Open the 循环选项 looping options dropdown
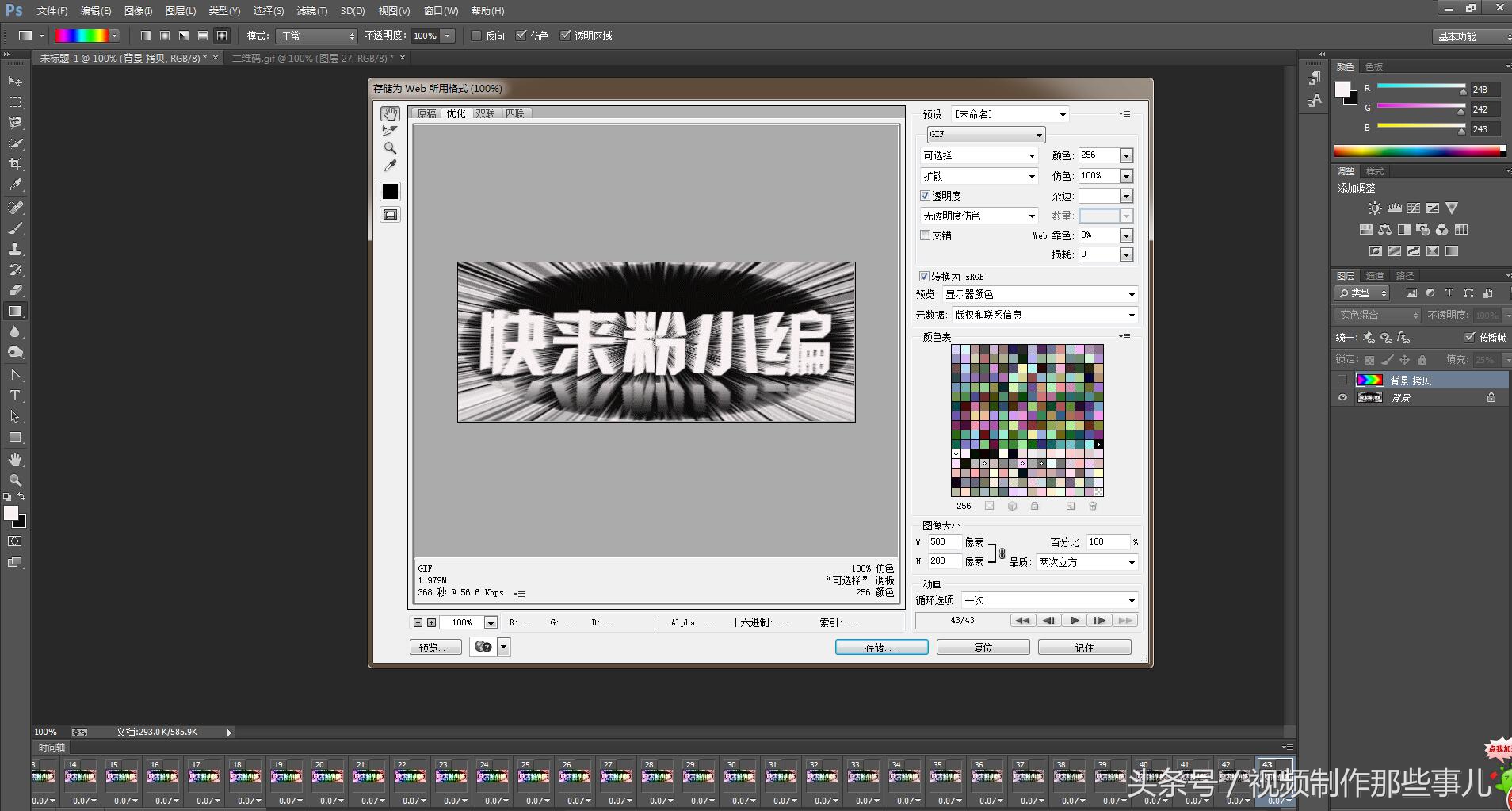The image size is (1512, 811). coord(1049,600)
